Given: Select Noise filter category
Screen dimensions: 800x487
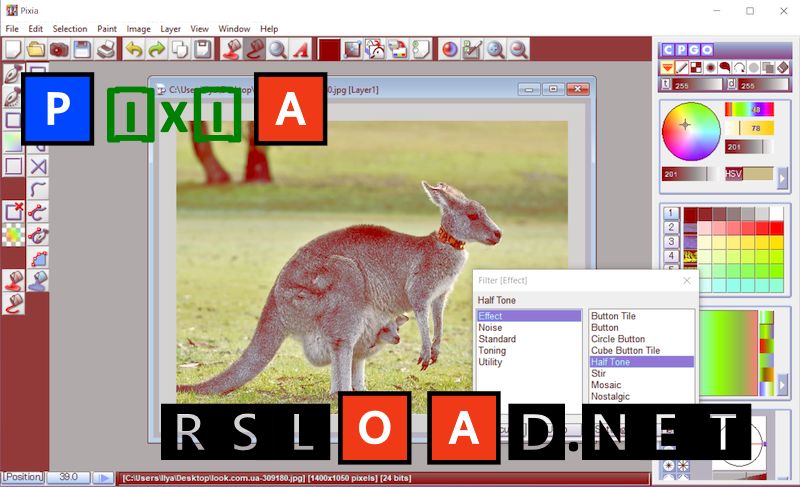Looking at the screenshot, I should [490, 327].
